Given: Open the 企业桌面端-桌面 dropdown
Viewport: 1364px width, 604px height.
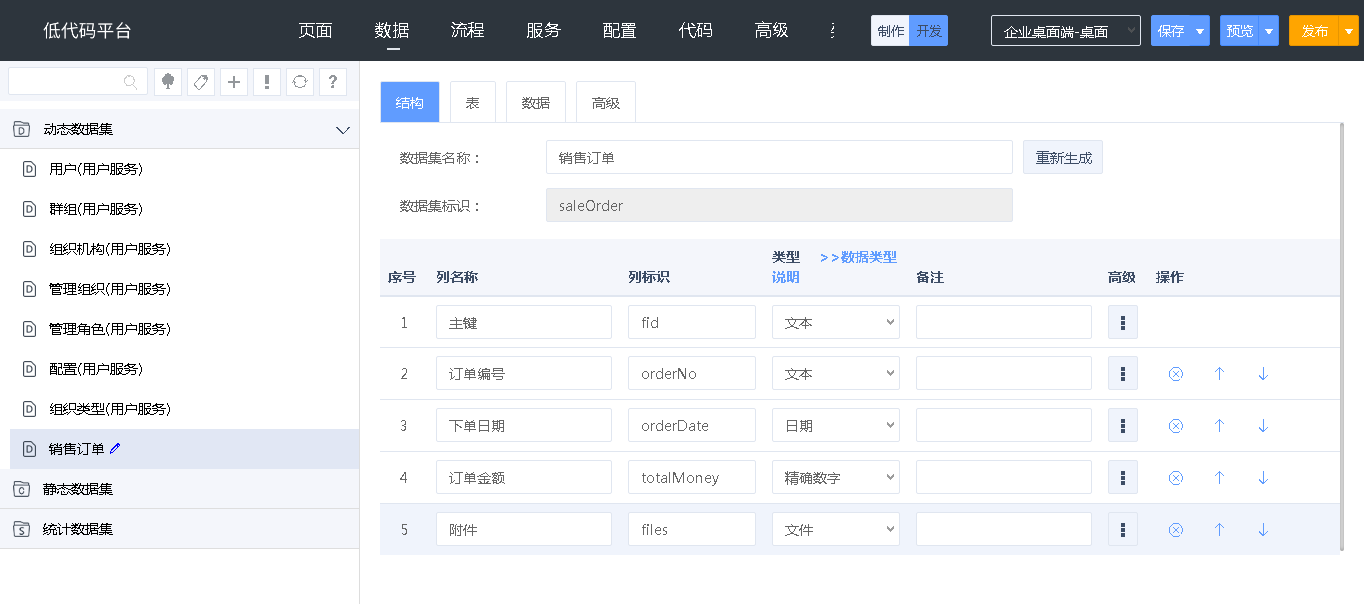Looking at the screenshot, I should (x=1065, y=31).
